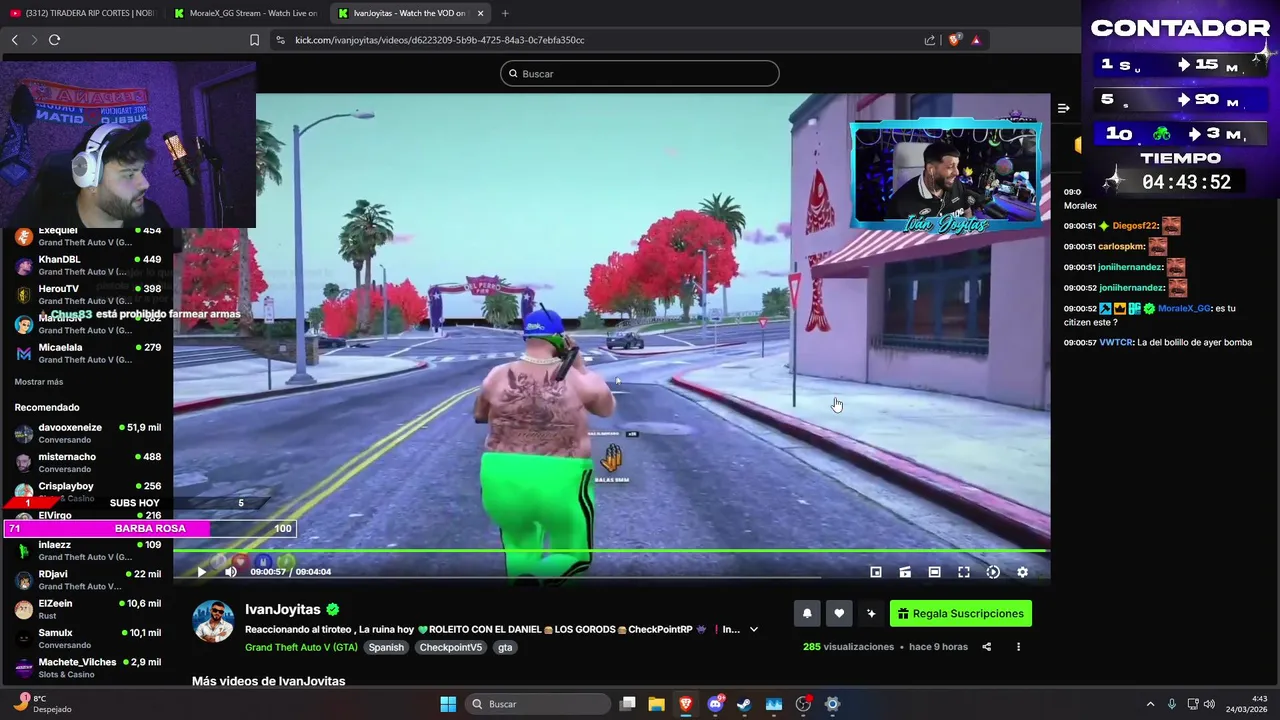Reload the page
This screenshot has height=720, width=1280.
[54, 40]
